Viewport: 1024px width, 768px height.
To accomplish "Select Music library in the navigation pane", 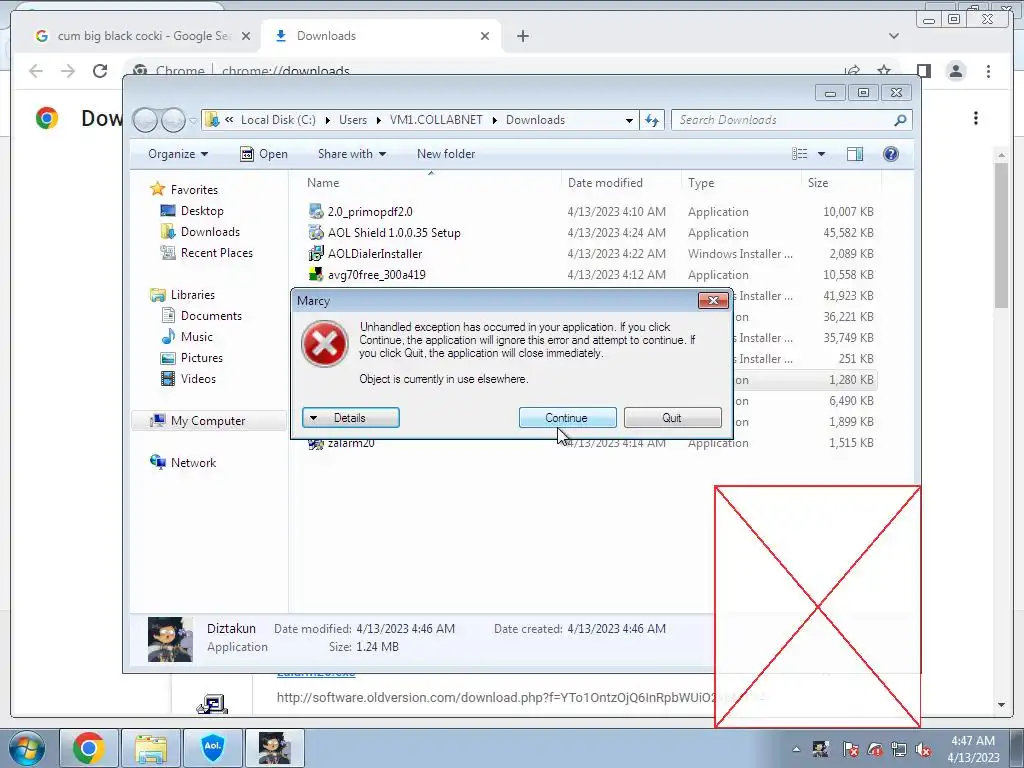I will [197, 337].
